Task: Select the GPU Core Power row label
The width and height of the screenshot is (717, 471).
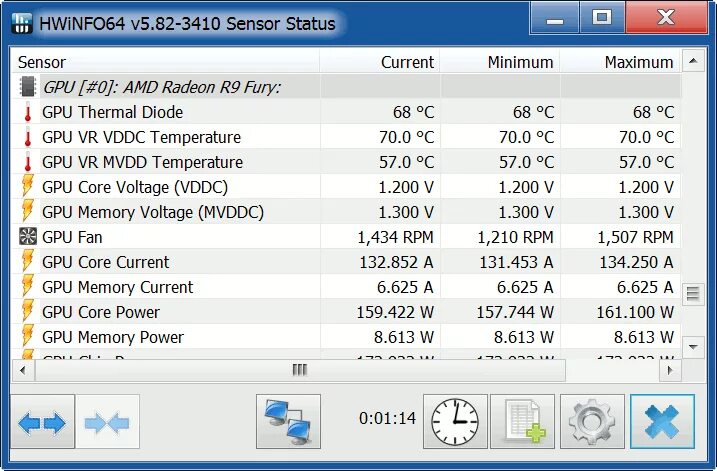Action: pyautogui.click(x=101, y=312)
